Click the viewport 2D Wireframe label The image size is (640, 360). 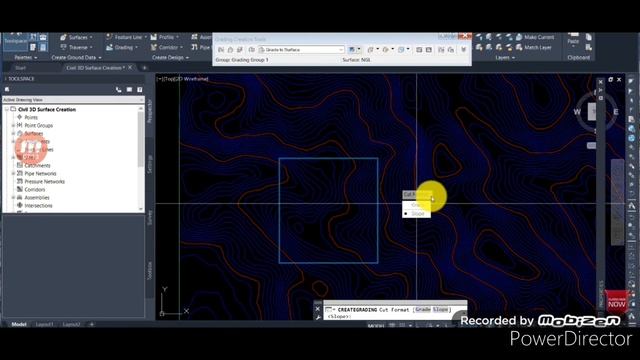click(192, 79)
